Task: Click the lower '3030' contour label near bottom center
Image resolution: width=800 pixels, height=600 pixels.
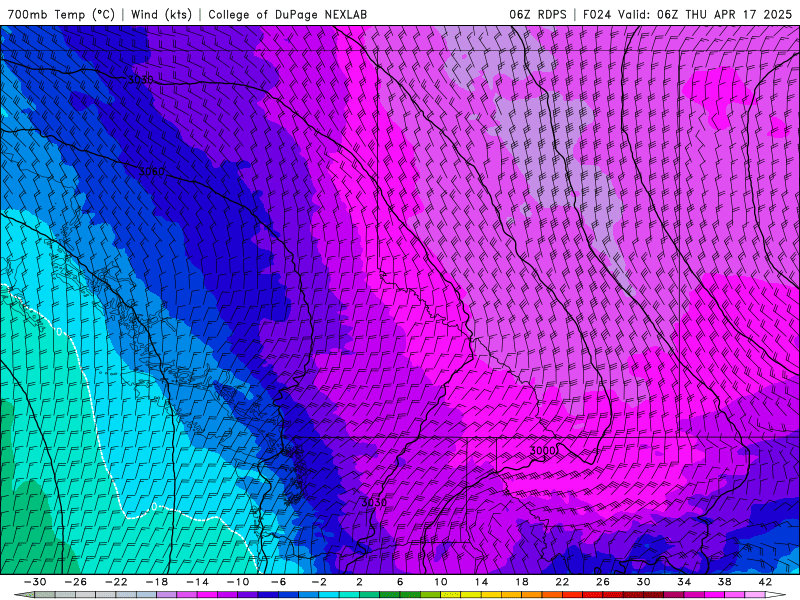Action: 374,503
